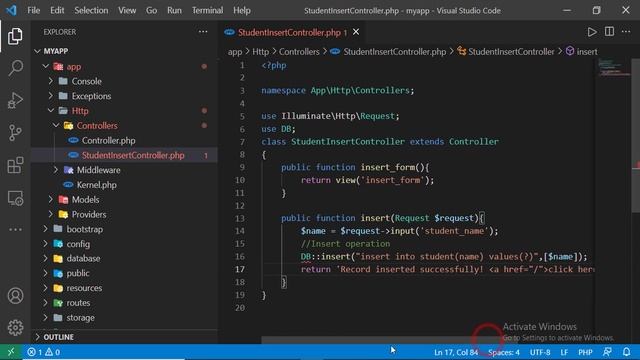Go to line via Ln 17, Col 84

pos(456,352)
